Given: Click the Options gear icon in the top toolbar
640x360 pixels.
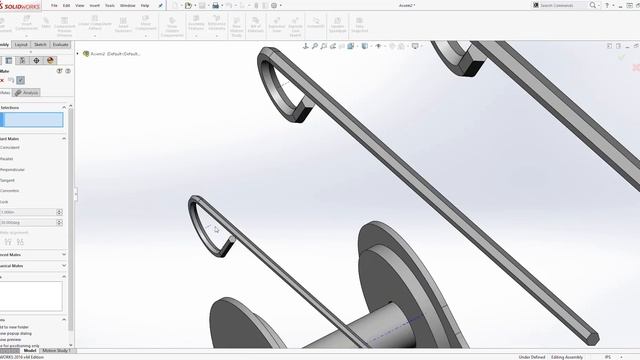Looking at the screenshot, I should click(x=274, y=5).
